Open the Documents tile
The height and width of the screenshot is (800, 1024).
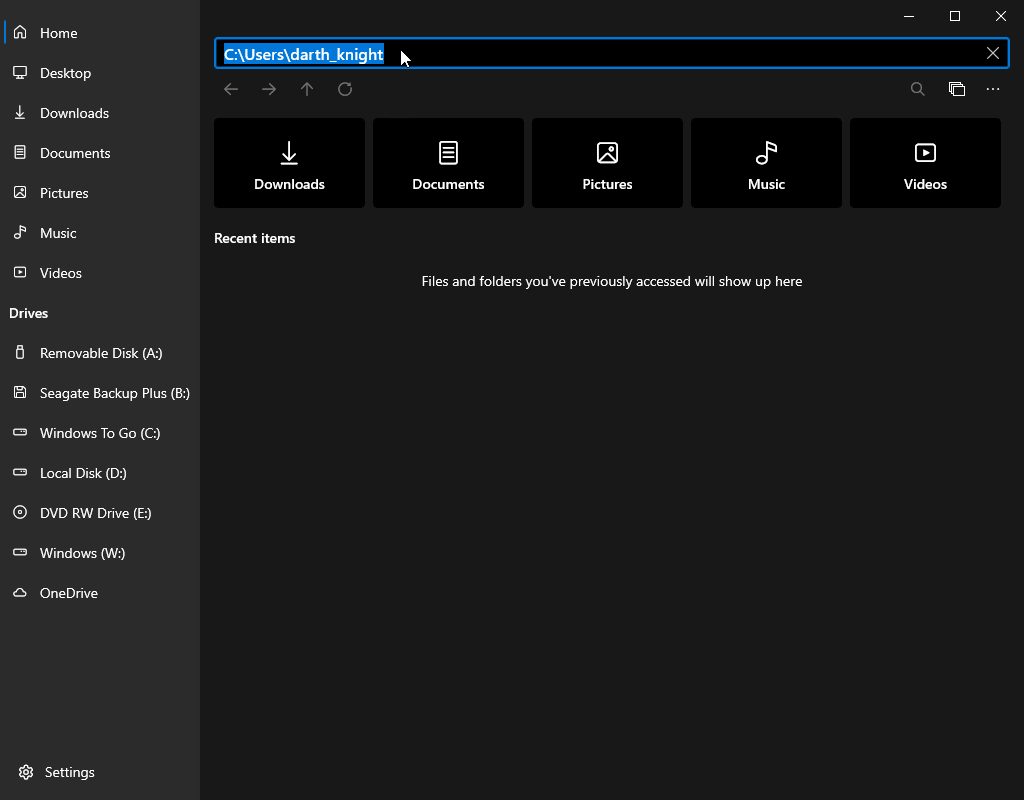pyautogui.click(x=448, y=163)
